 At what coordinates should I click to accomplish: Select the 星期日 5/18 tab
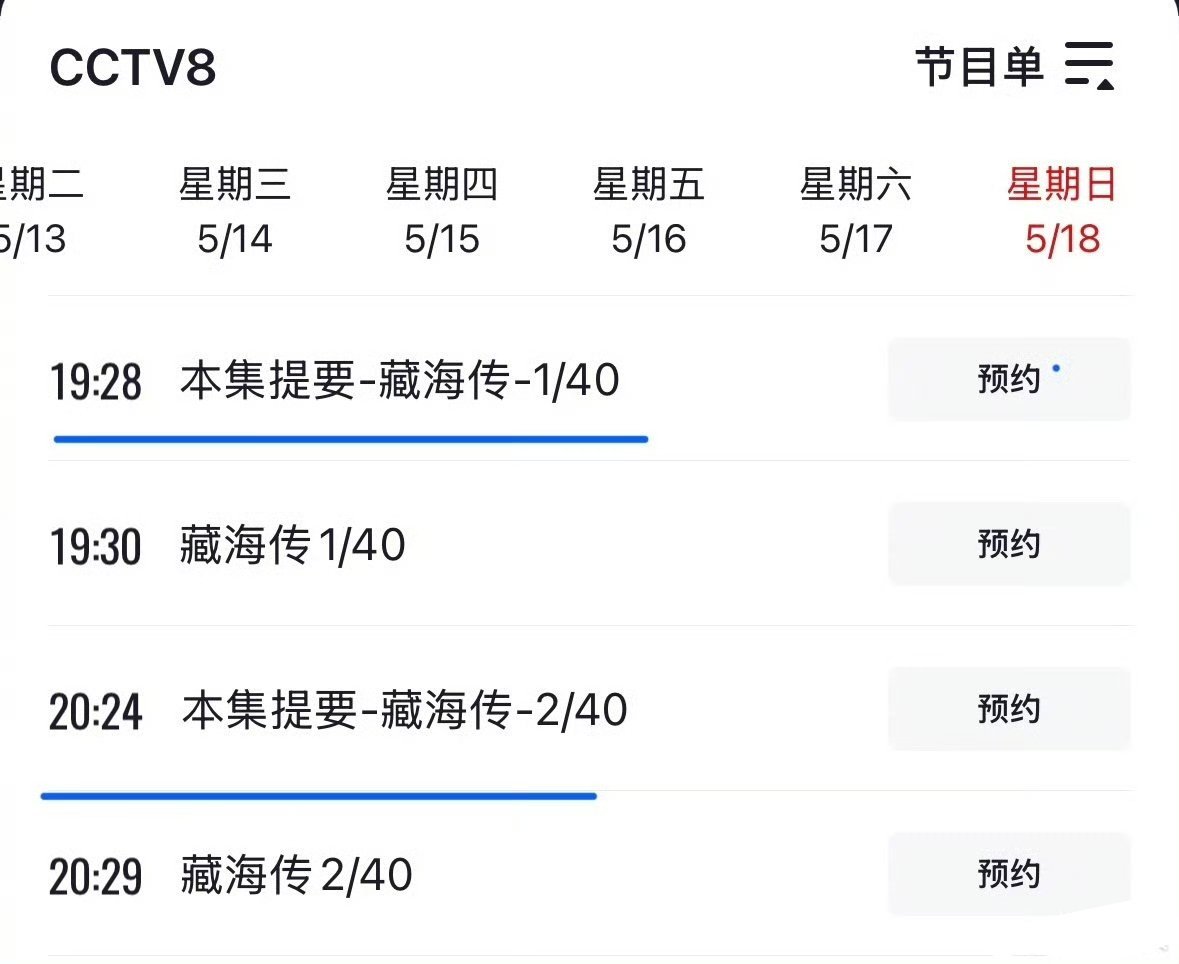pyautogui.click(x=1062, y=211)
